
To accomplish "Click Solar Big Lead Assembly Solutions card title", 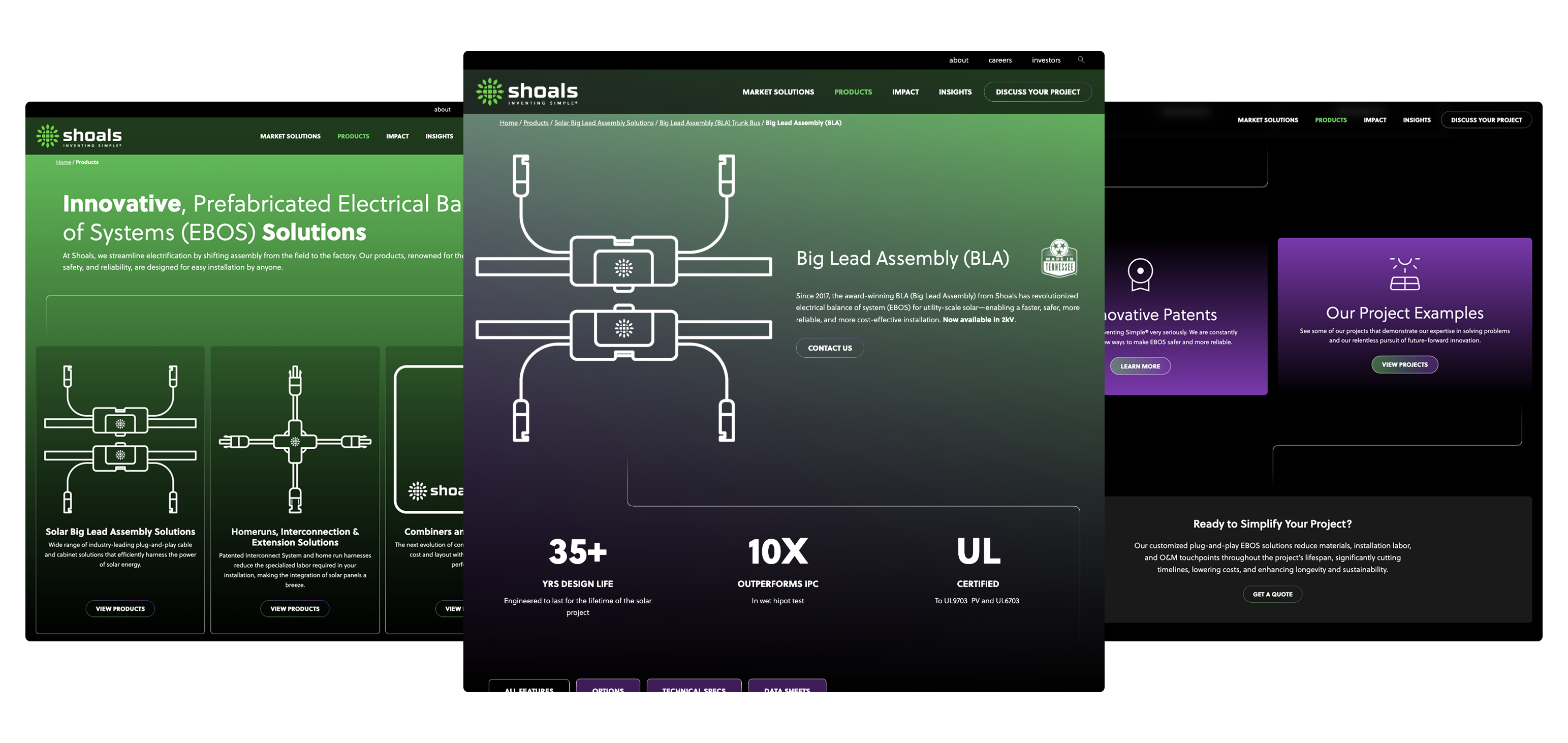I will pyautogui.click(x=120, y=532).
